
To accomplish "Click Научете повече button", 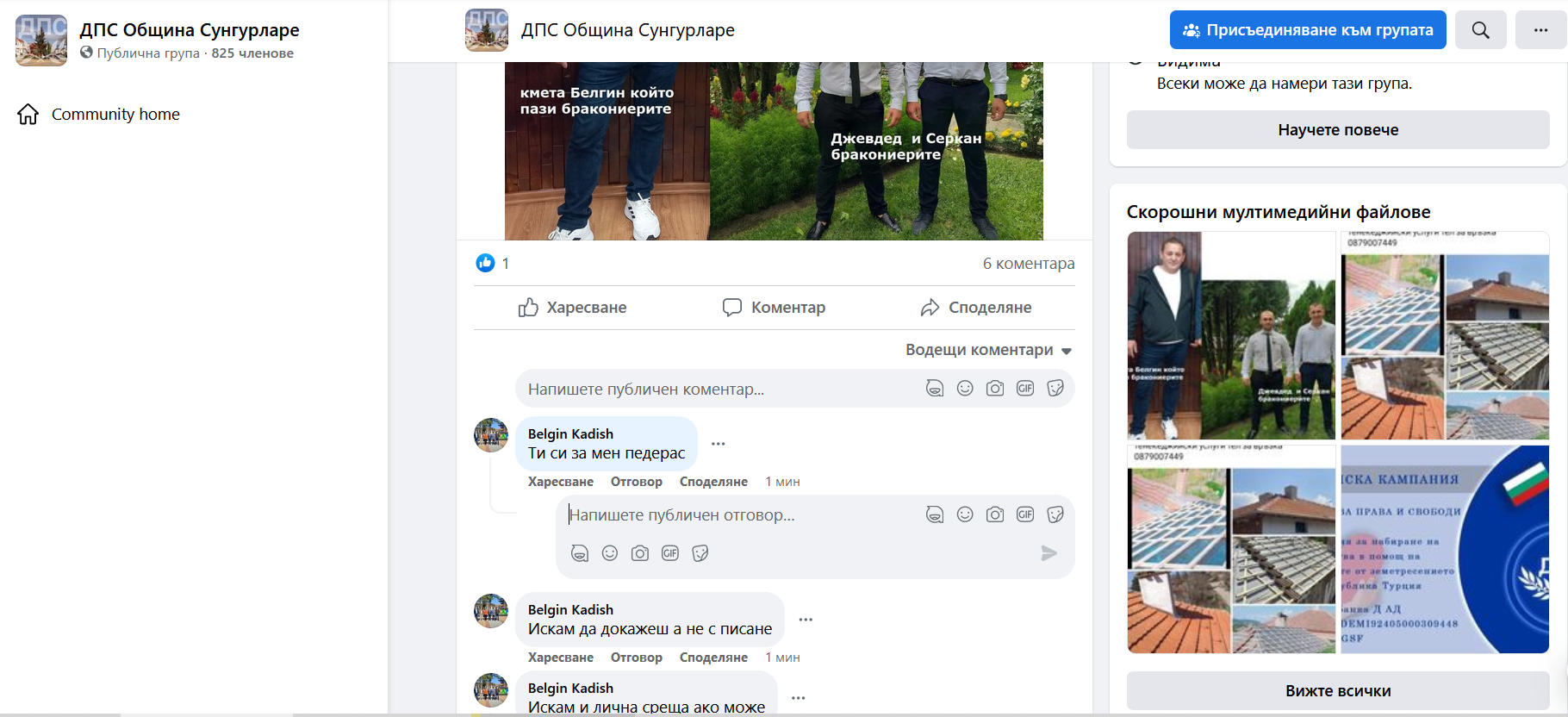I will point(1337,130).
